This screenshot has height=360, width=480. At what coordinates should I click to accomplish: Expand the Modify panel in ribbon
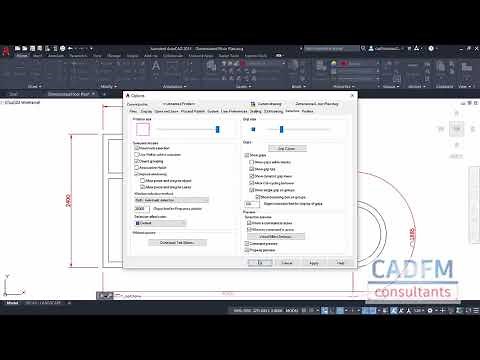coord(108,86)
